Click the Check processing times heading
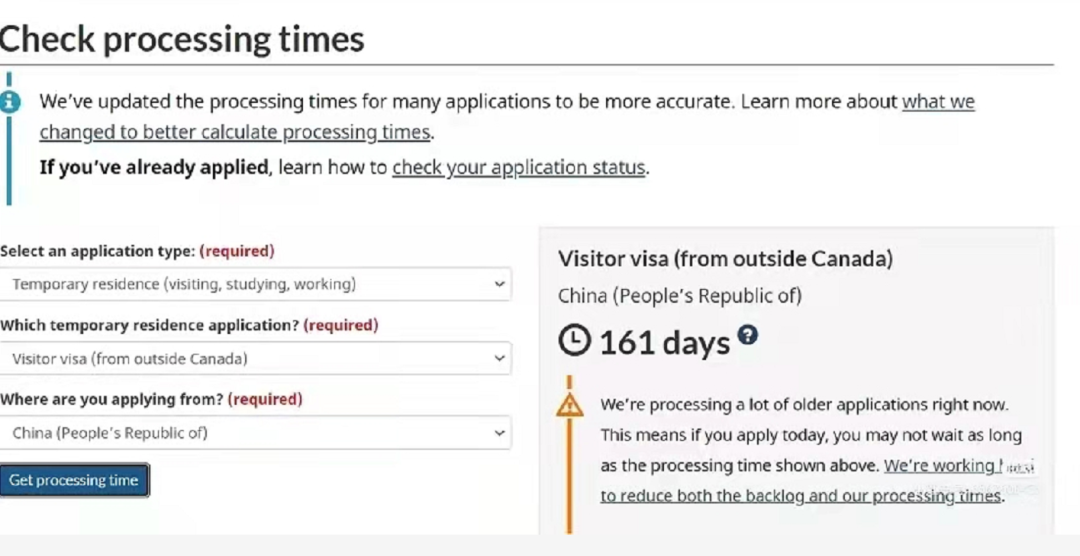Screen dimensions: 1080x556 click(x=182, y=40)
